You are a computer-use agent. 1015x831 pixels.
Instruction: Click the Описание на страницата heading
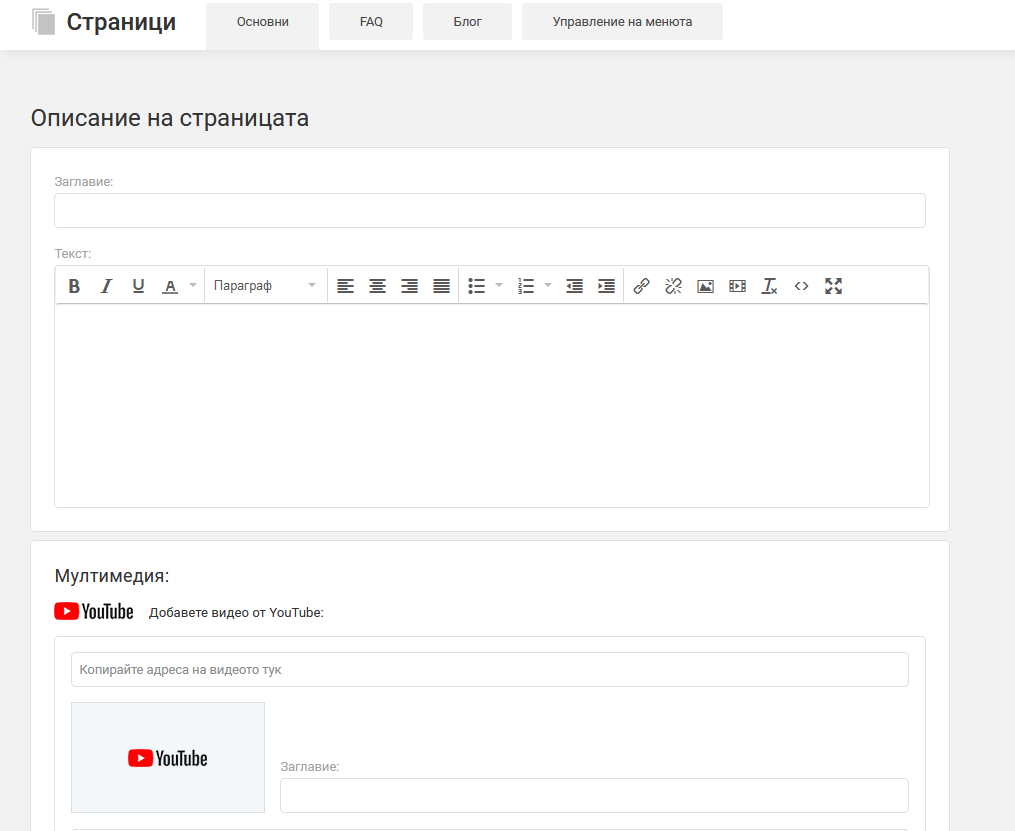point(170,118)
